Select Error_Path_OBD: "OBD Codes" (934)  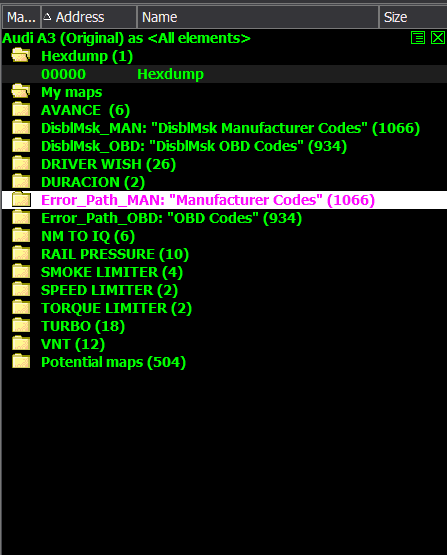pos(171,218)
